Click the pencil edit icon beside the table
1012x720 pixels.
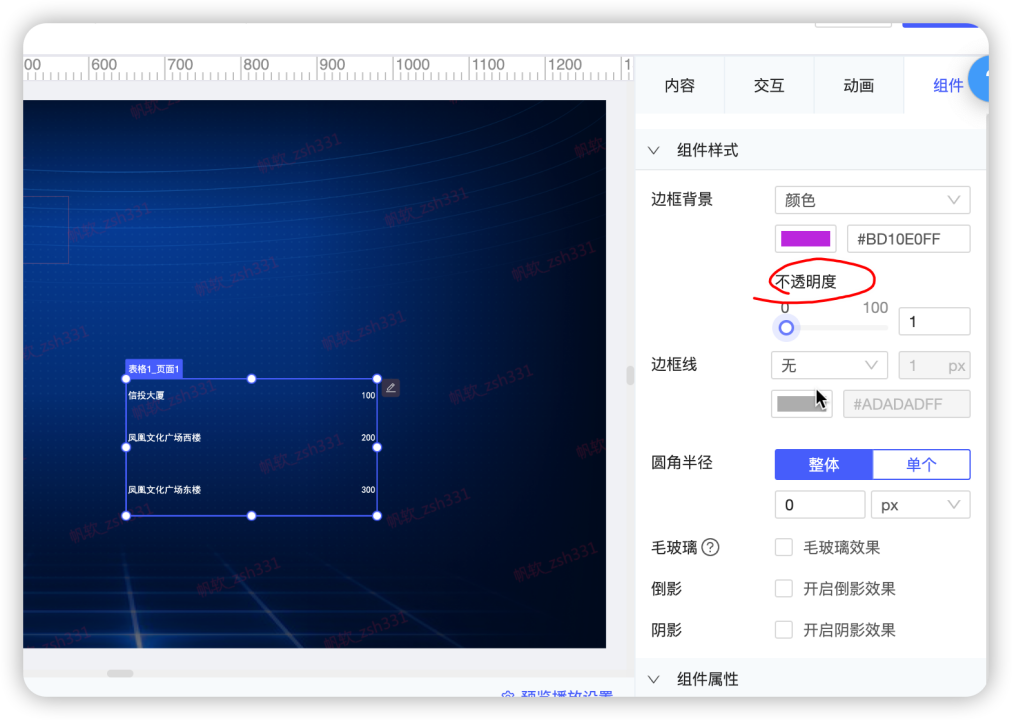click(390, 388)
